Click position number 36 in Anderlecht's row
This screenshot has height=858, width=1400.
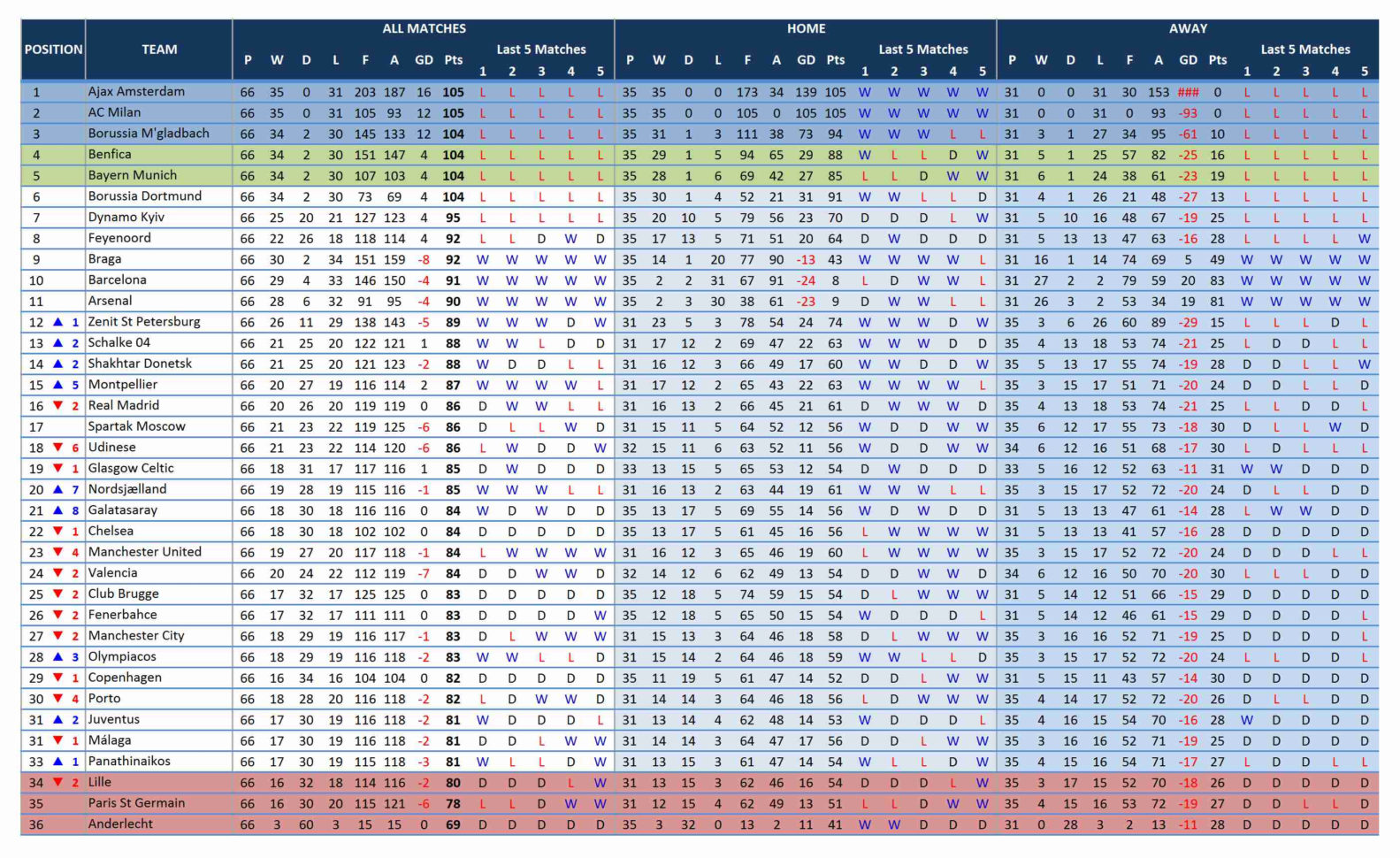36,824
